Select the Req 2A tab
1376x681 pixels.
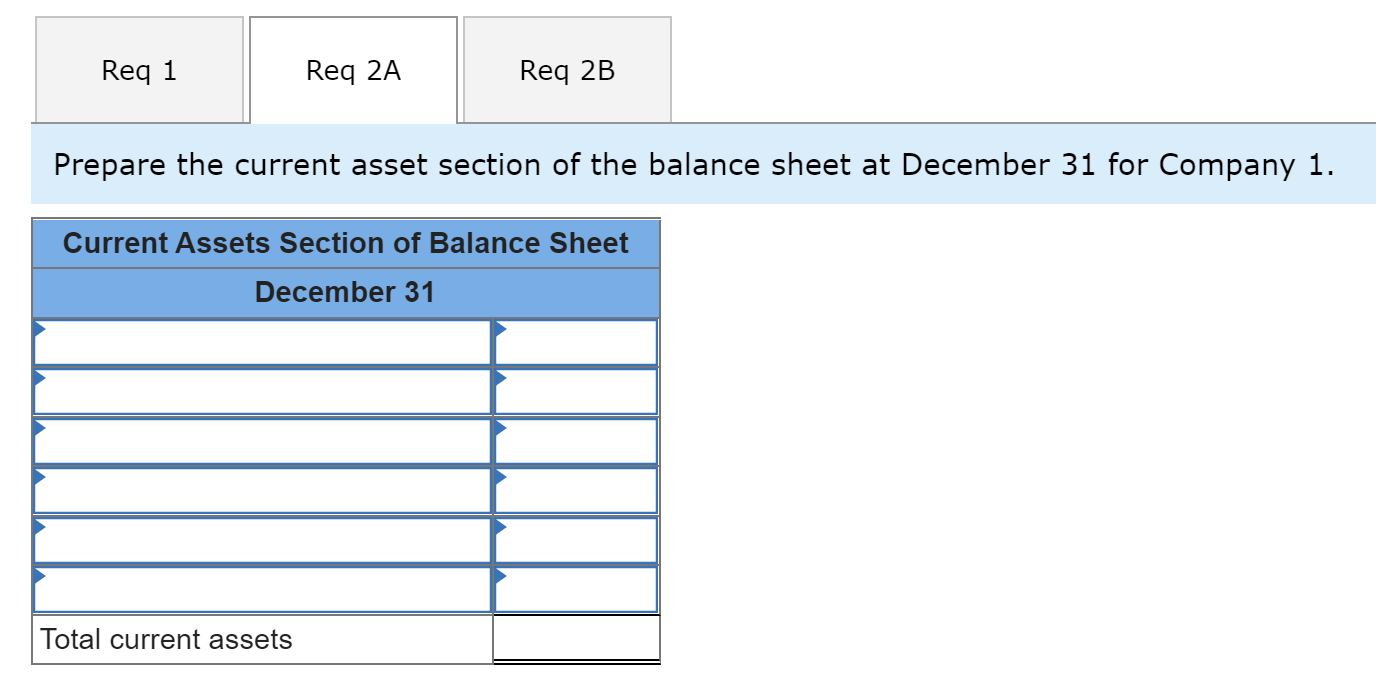(353, 70)
